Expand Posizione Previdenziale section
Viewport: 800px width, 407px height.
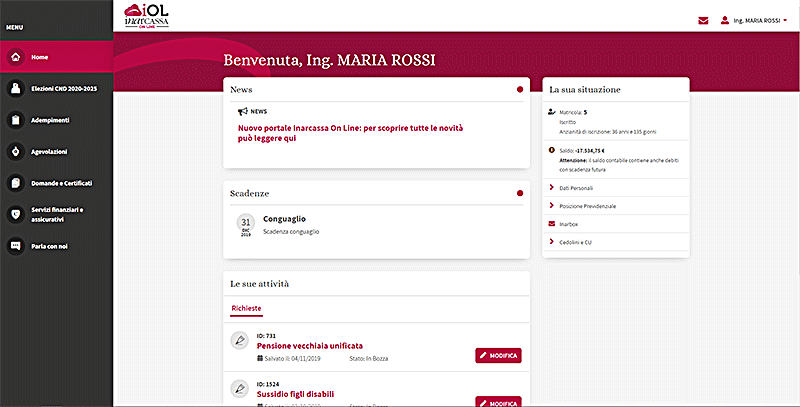point(587,206)
